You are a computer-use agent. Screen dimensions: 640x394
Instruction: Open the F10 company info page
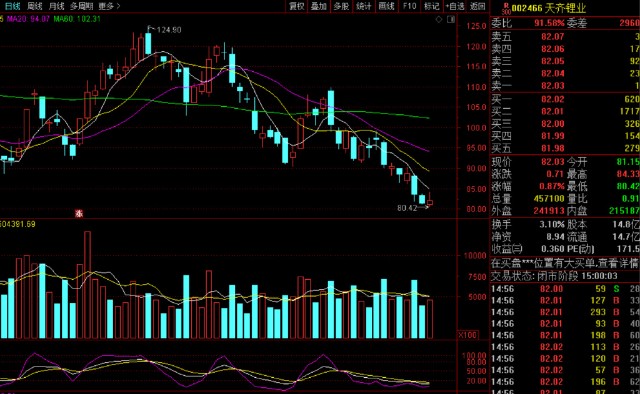point(409,6)
